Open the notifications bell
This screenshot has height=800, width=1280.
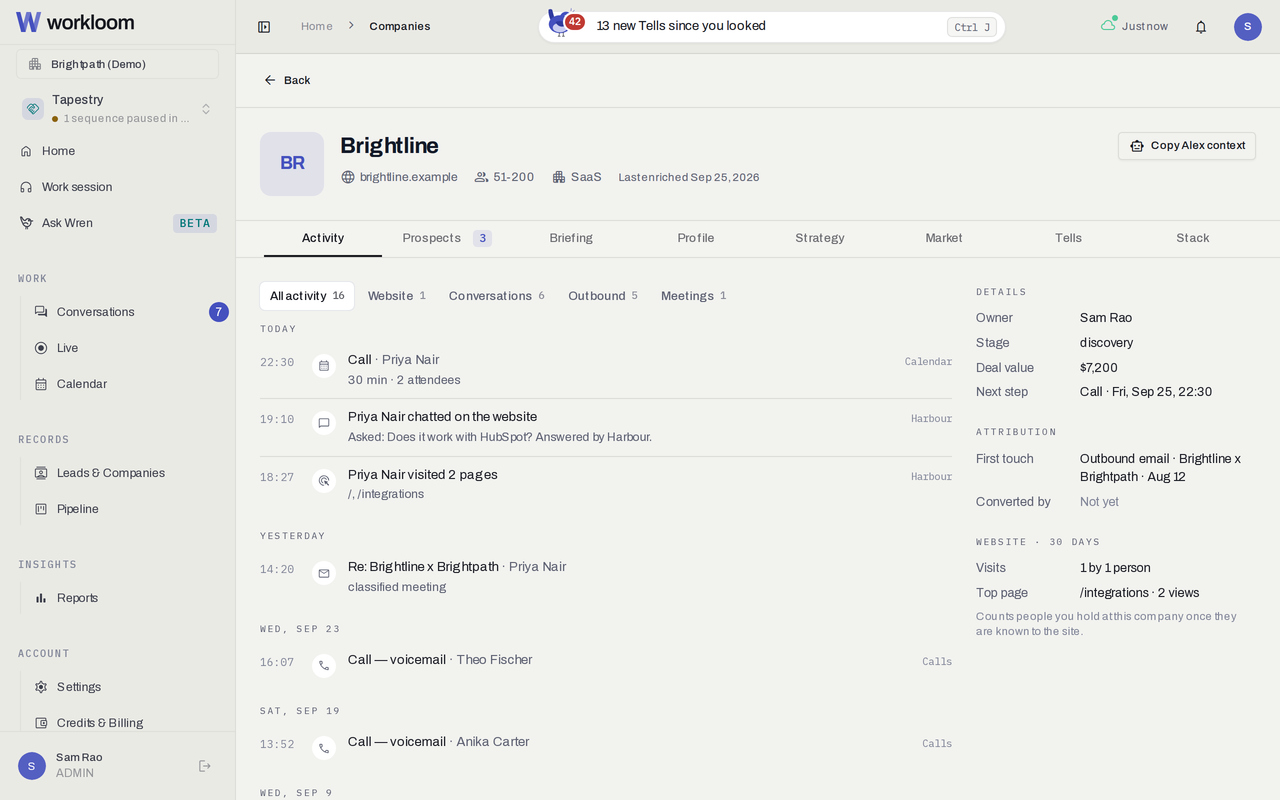1201,27
